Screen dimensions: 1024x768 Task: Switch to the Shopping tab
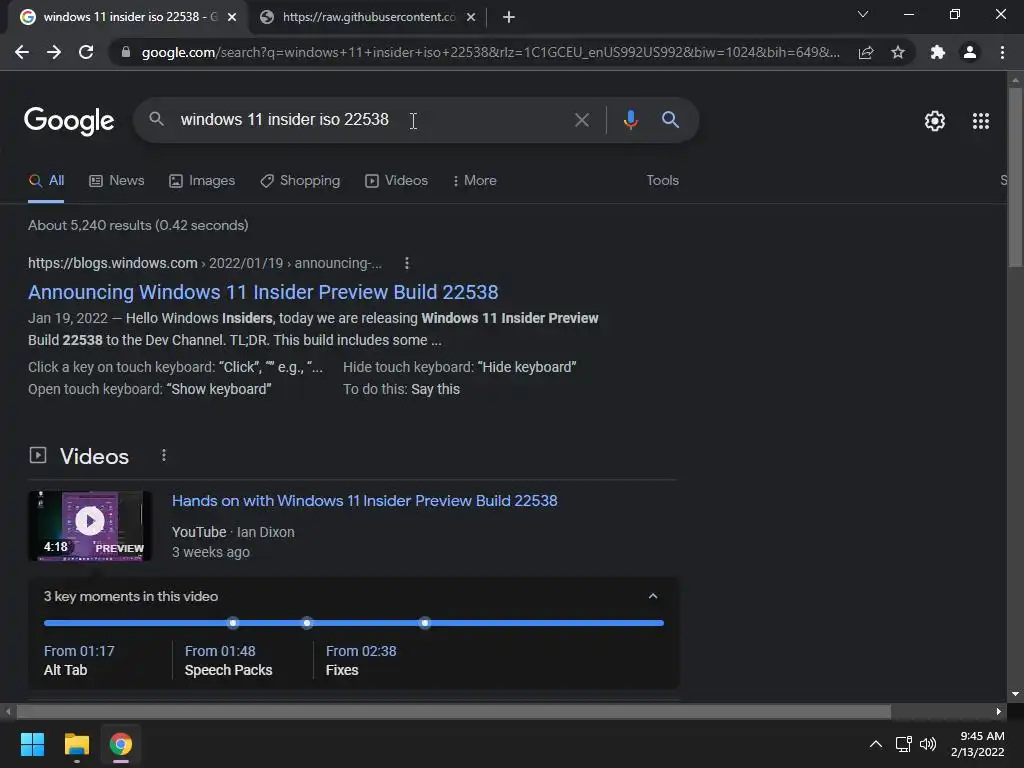300,181
